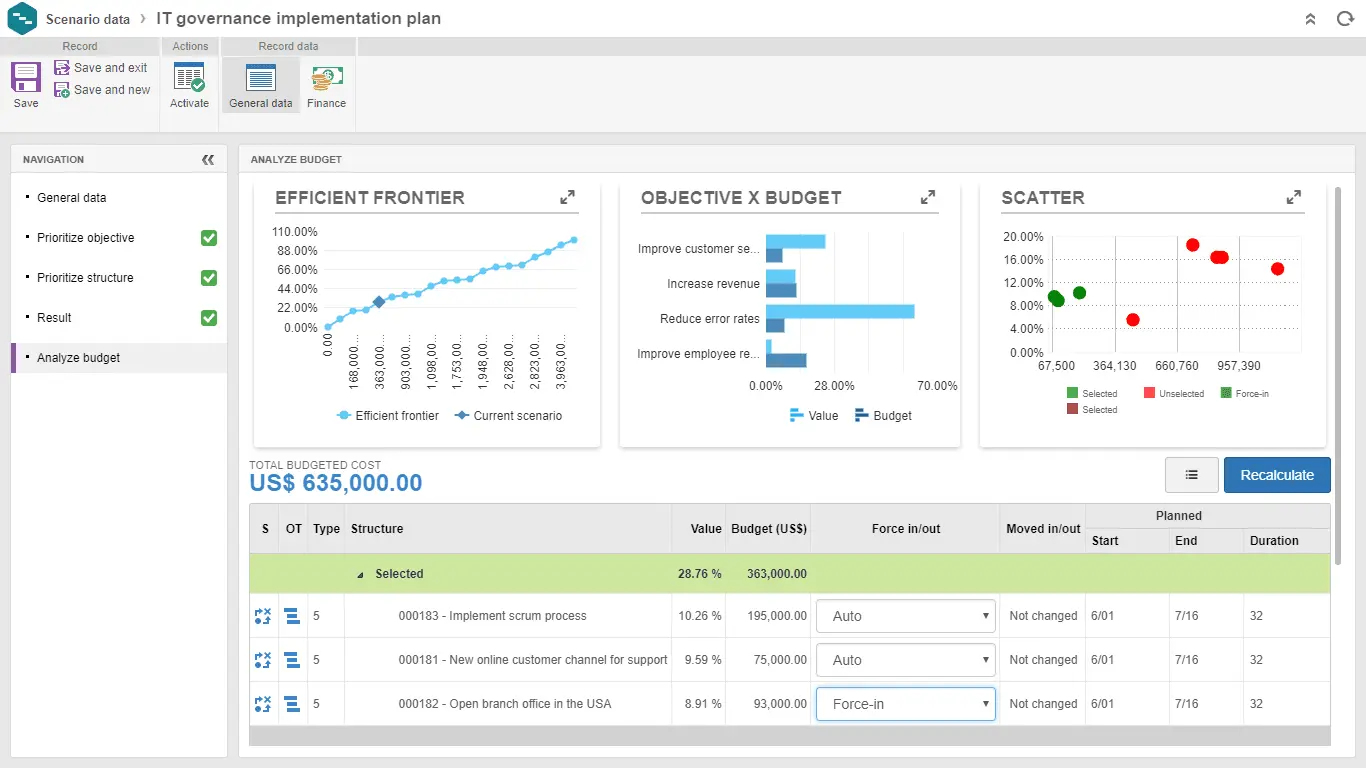The image size is (1366, 768).
Task: Click the Result step green checkmark
Action: coord(209,318)
